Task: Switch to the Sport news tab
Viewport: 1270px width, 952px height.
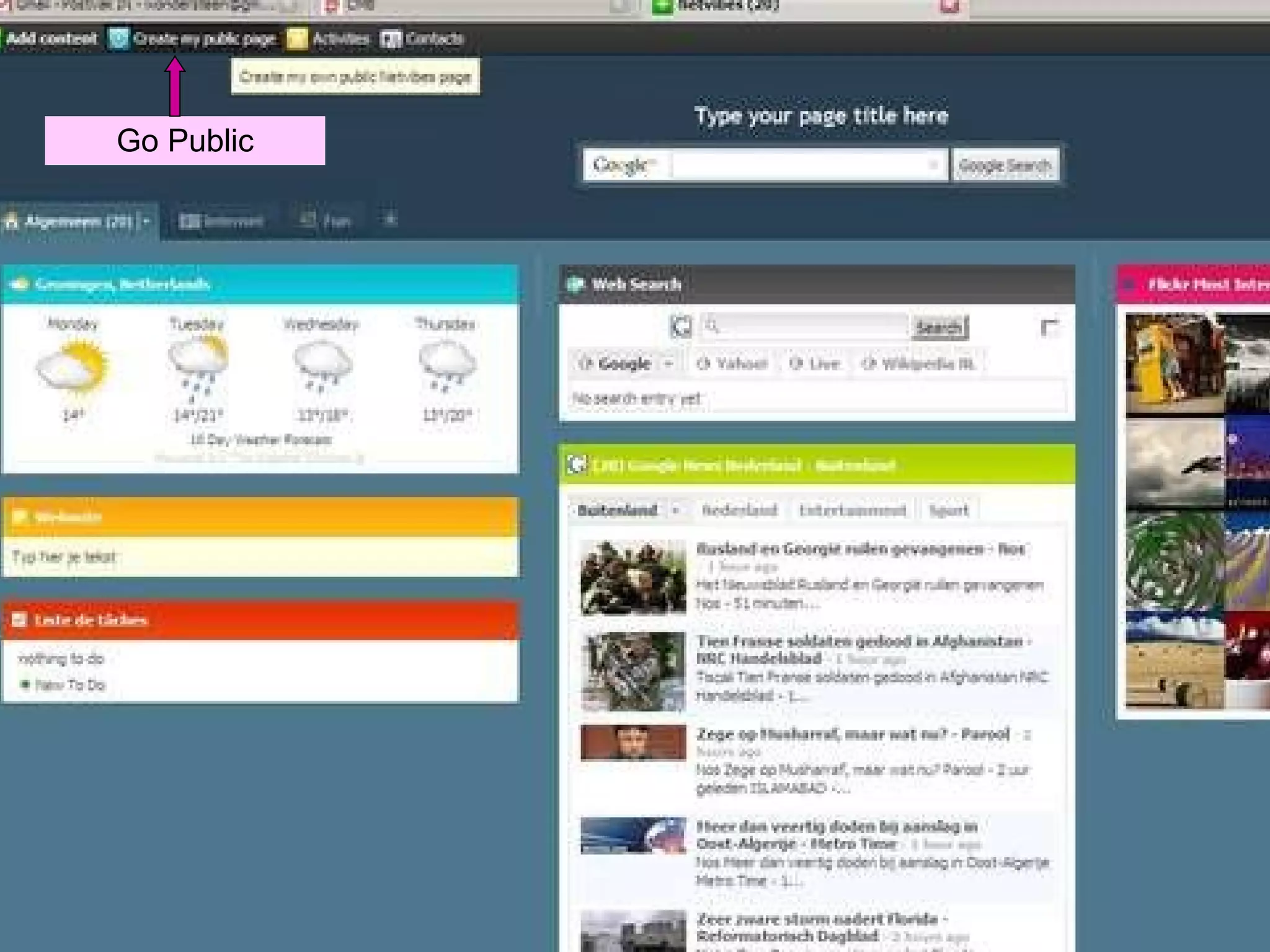Action: point(948,511)
